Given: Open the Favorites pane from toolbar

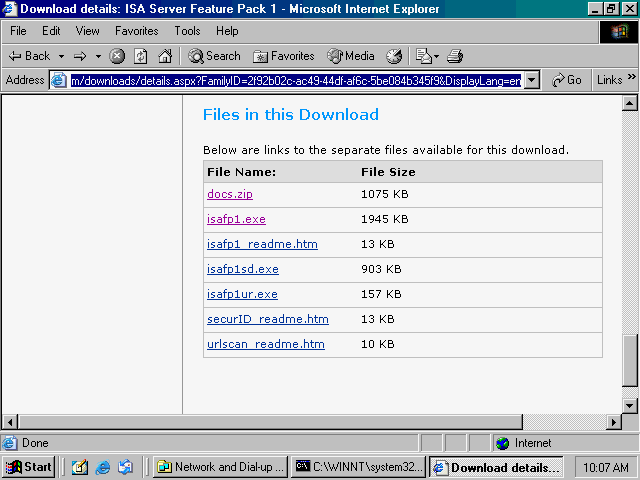Looking at the screenshot, I should coord(284,56).
